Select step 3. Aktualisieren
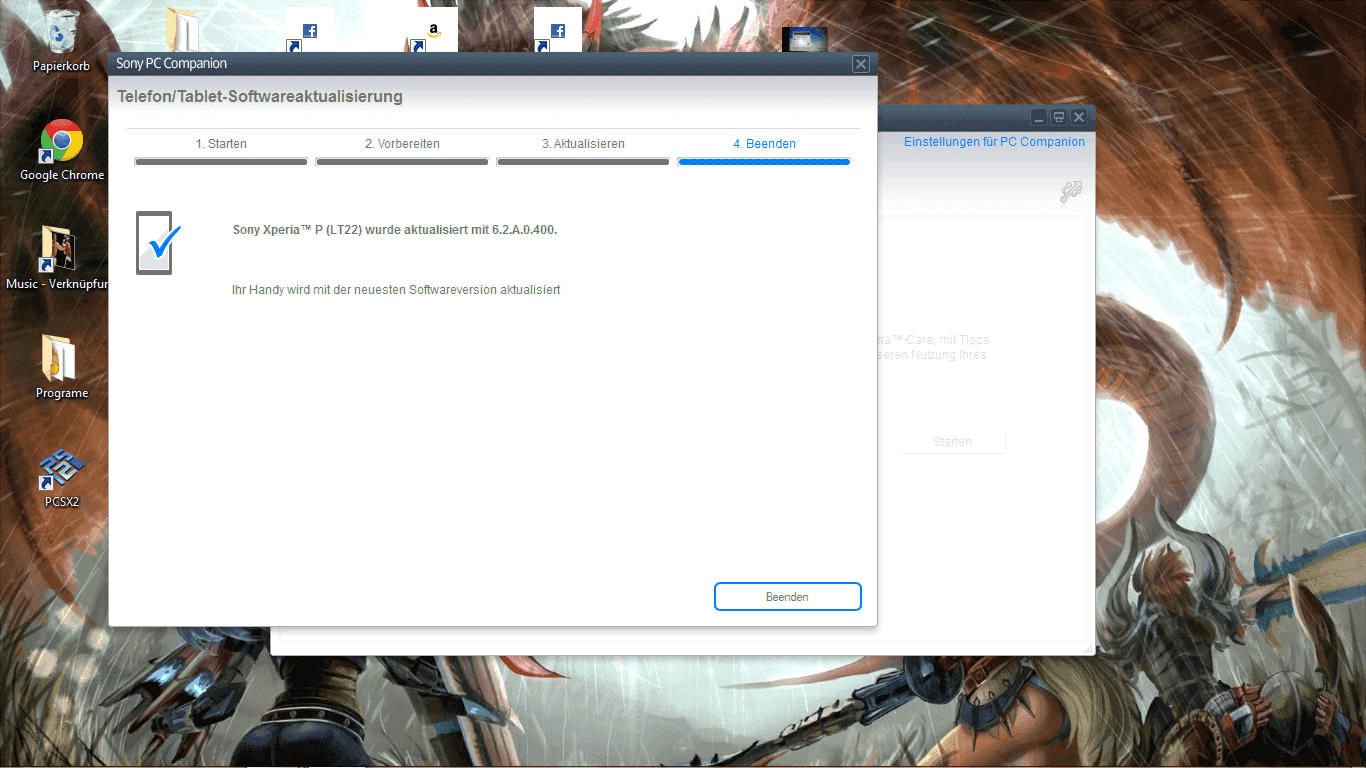Screen dimensions: 1366x768 pos(583,144)
